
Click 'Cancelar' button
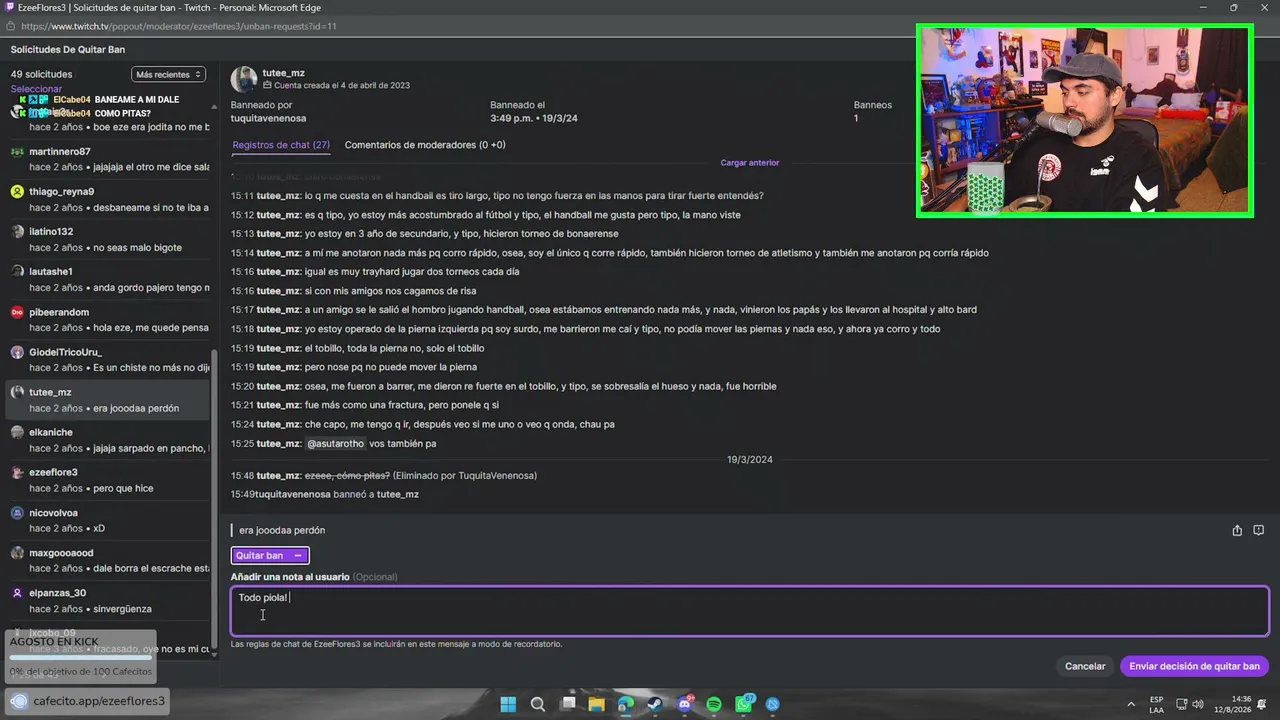click(x=1085, y=666)
